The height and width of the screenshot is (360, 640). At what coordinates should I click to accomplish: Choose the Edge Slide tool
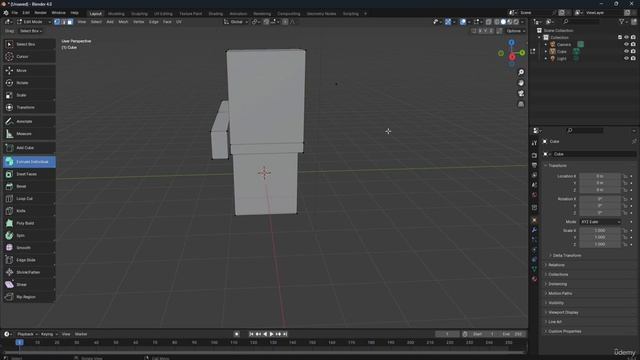29,260
